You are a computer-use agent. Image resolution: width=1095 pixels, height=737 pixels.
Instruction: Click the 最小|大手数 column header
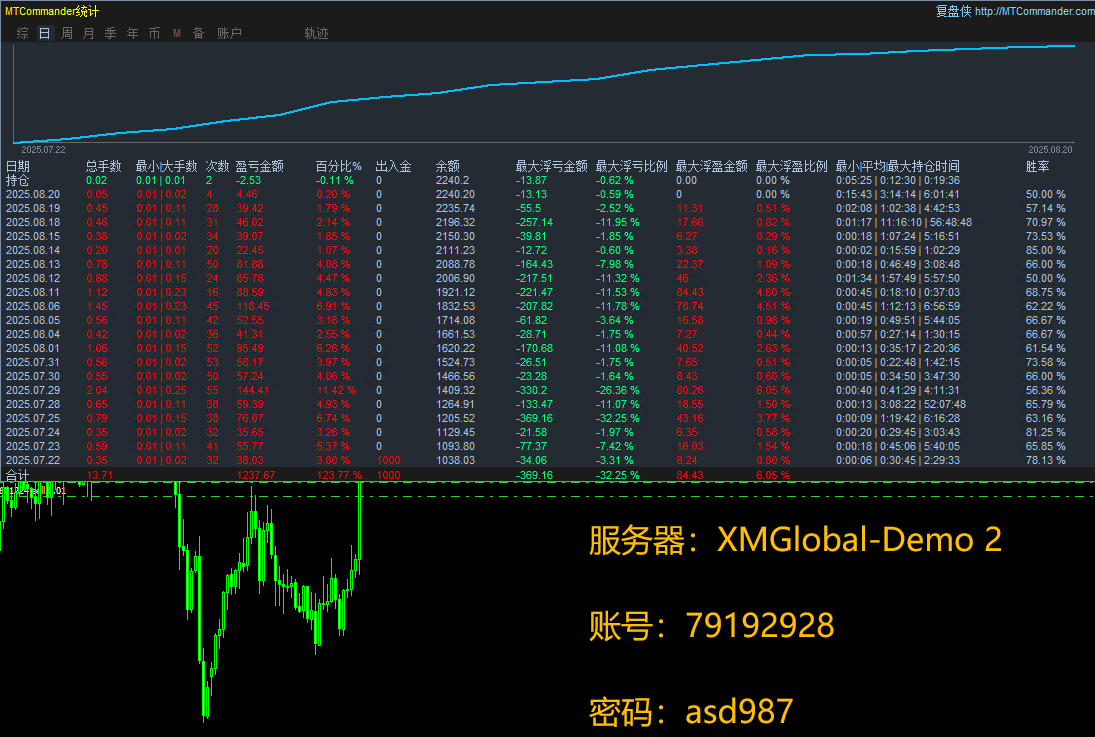pyautogui.click(x=166, y=166)
